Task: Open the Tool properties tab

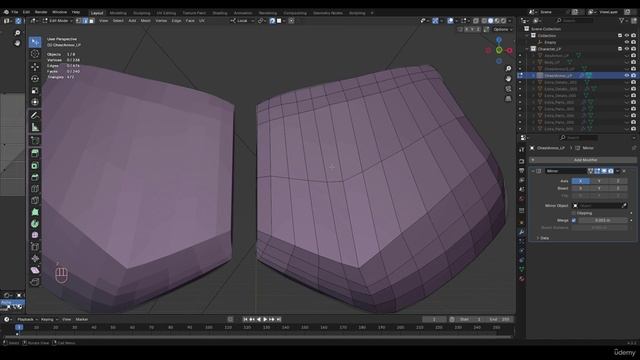Action: 522,150
